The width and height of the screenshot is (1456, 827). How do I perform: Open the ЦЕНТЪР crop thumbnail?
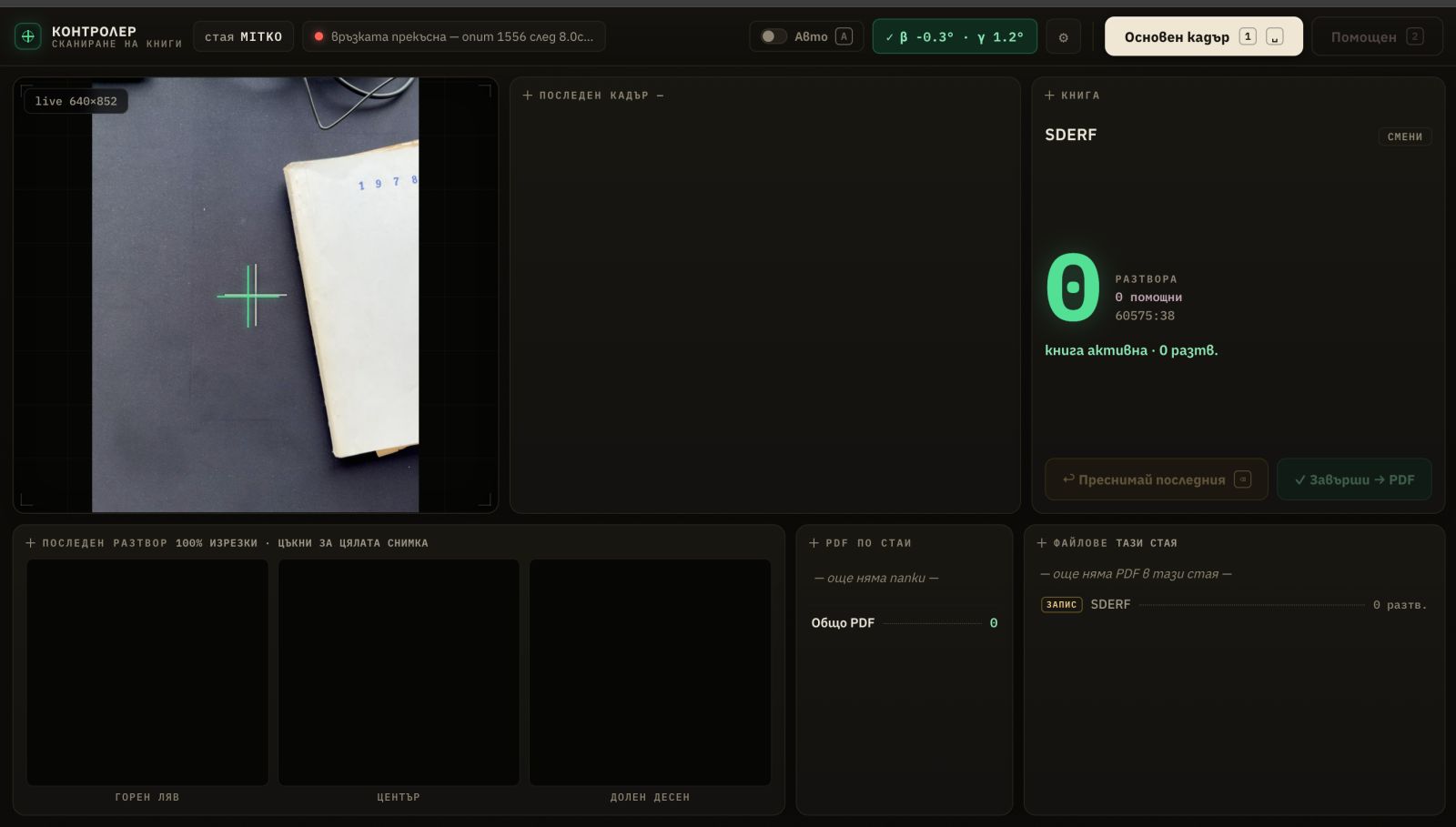399,672
